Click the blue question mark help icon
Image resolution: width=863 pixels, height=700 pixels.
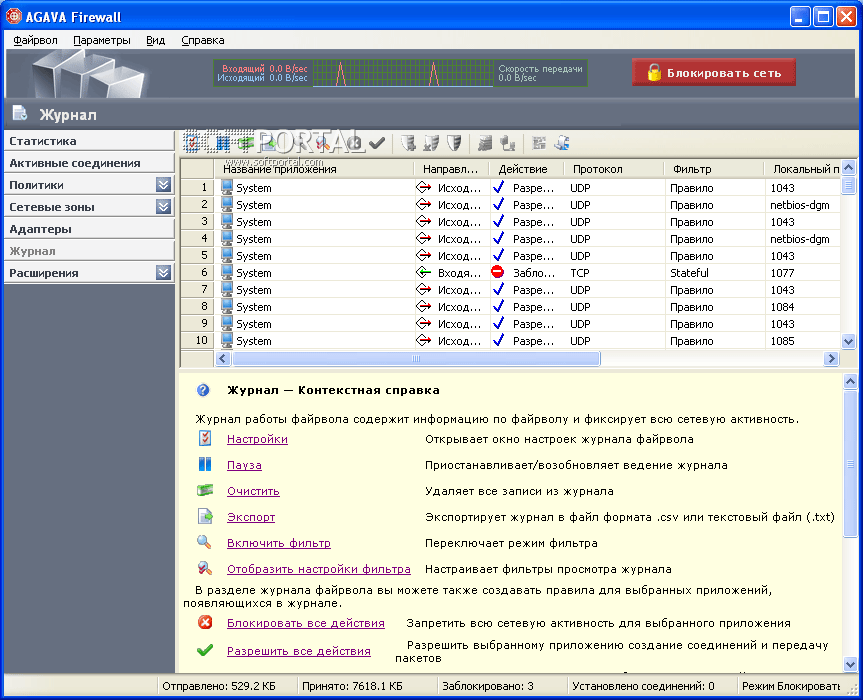204,390
